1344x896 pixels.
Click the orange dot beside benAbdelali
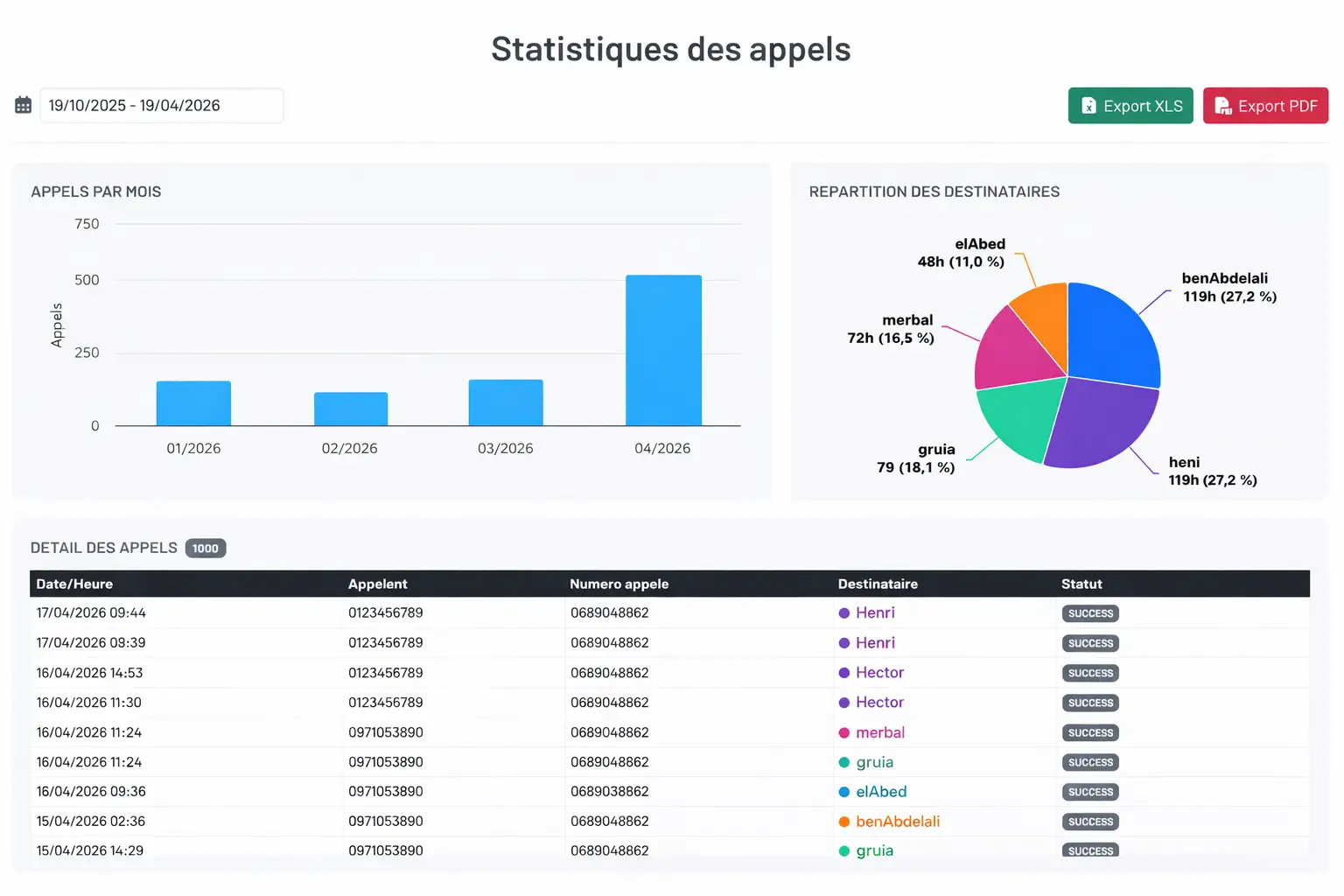click(844, 822)
